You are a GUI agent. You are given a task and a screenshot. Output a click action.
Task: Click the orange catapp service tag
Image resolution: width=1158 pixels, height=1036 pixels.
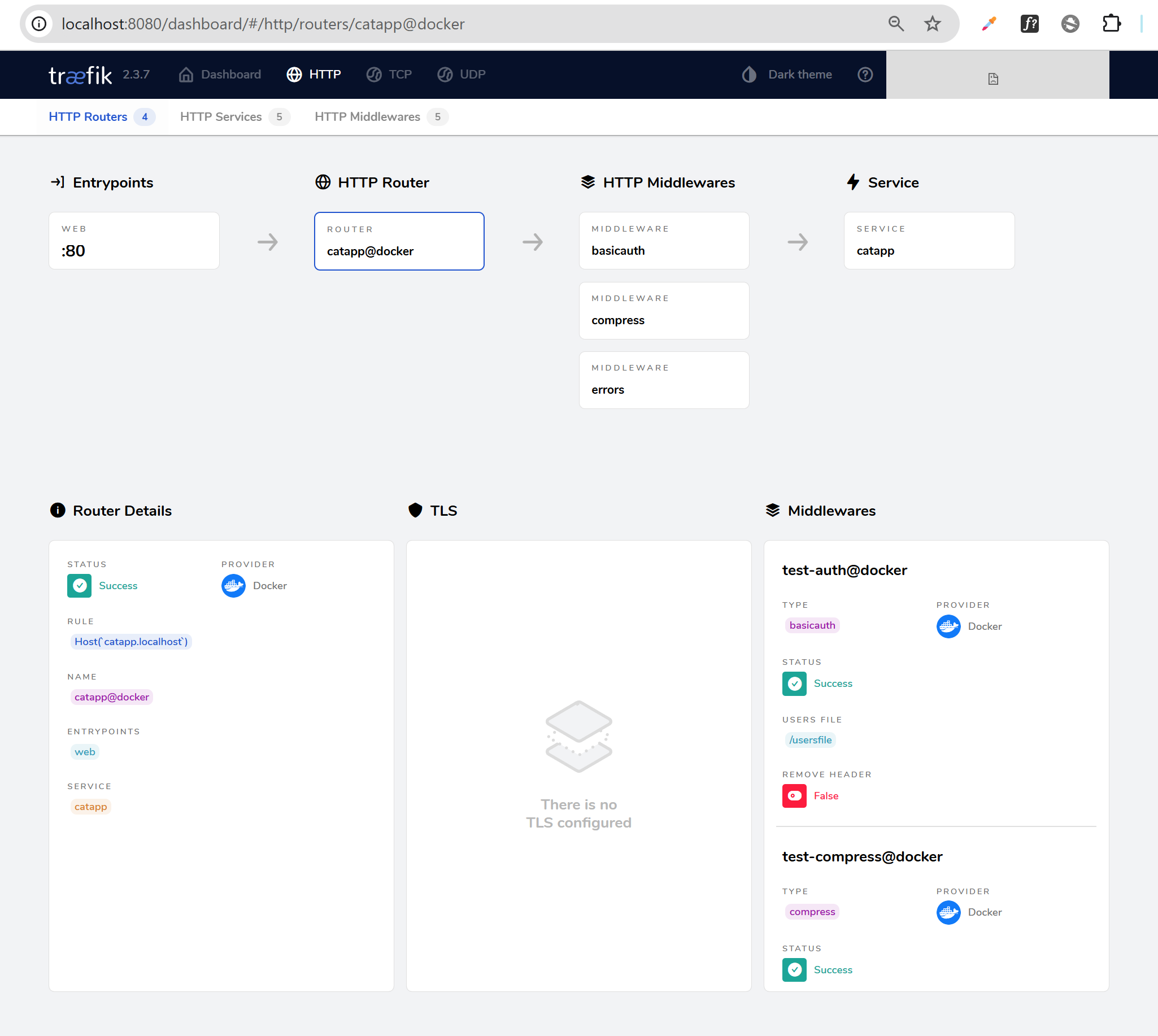90,807
